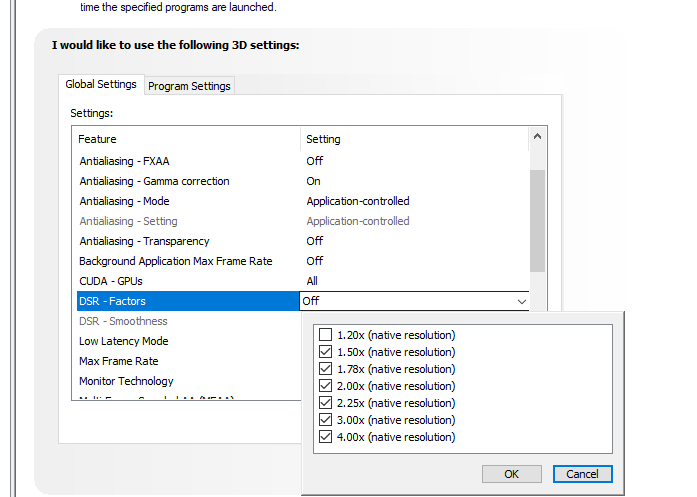
Task: Click the settings list scrollbar thumb
Action: coord(537,220)
